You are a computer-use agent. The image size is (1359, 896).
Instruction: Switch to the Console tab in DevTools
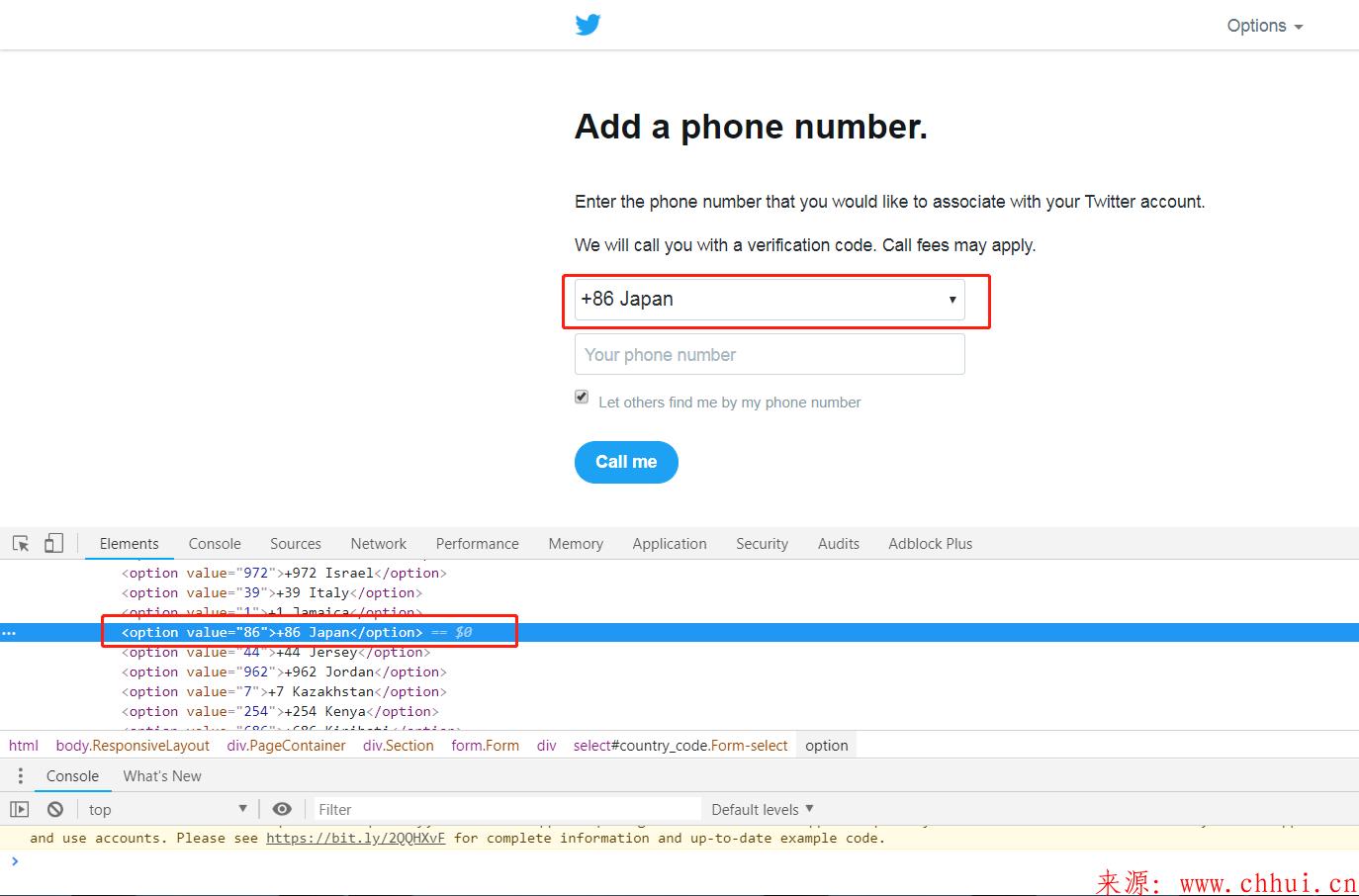(x=215, y=543)
